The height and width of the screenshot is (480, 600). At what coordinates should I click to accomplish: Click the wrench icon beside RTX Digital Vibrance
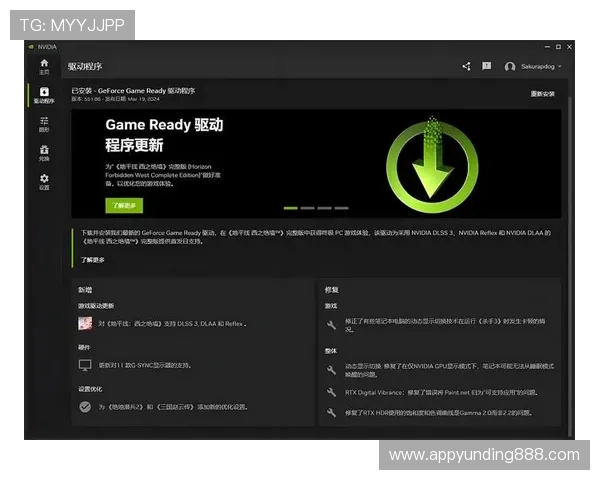point(331,392)
